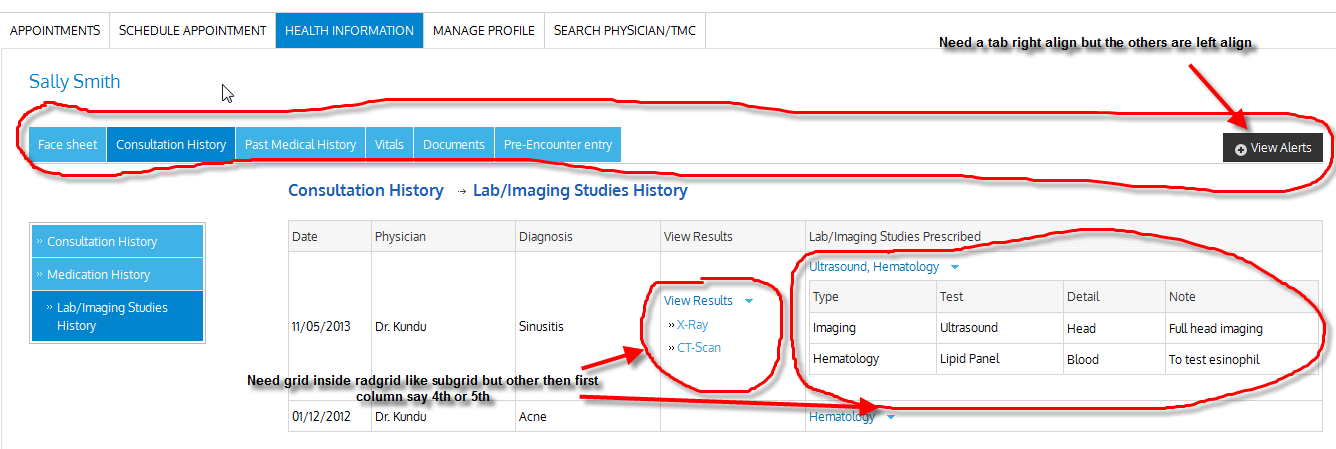
Task: Switch to the Vitals sub-tab
Action: coord(389,144)
